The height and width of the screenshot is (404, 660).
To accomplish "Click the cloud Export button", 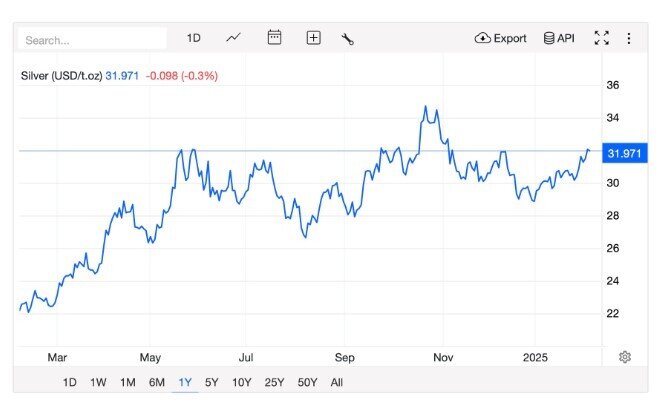I will [500, 38].
